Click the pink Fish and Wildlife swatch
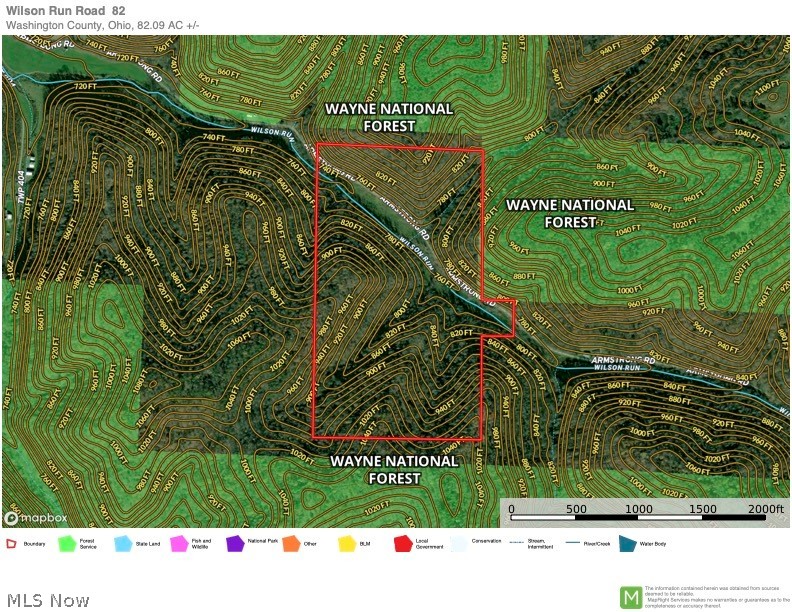Viewport: 792px width, 612px height. 179,544
